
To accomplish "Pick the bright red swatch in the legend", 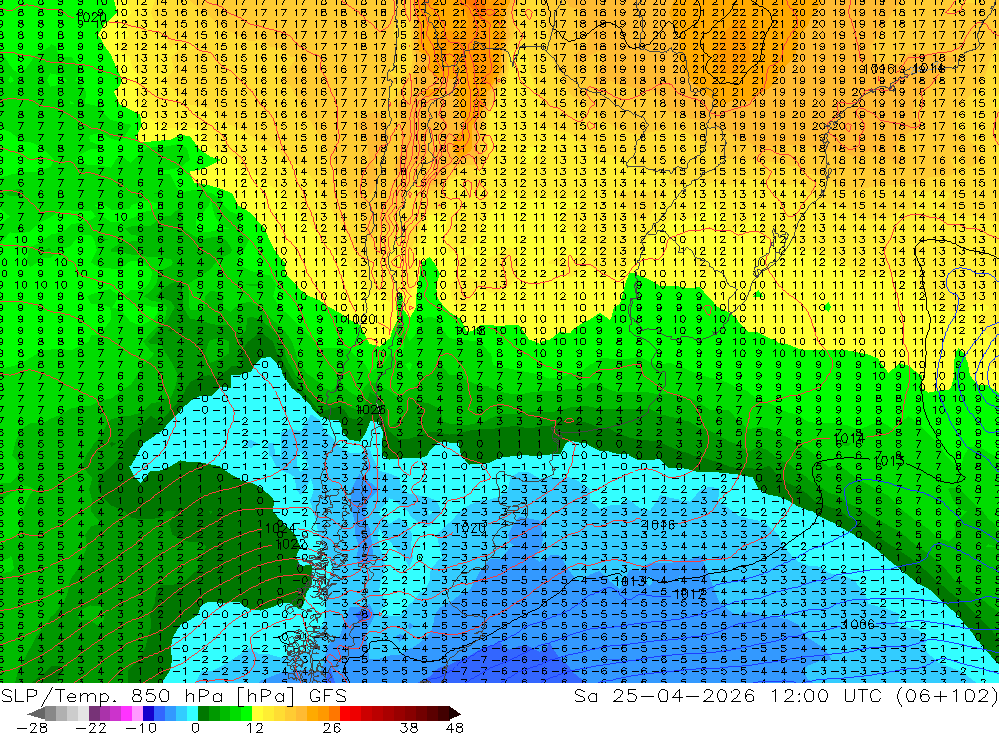I will 345,713.
